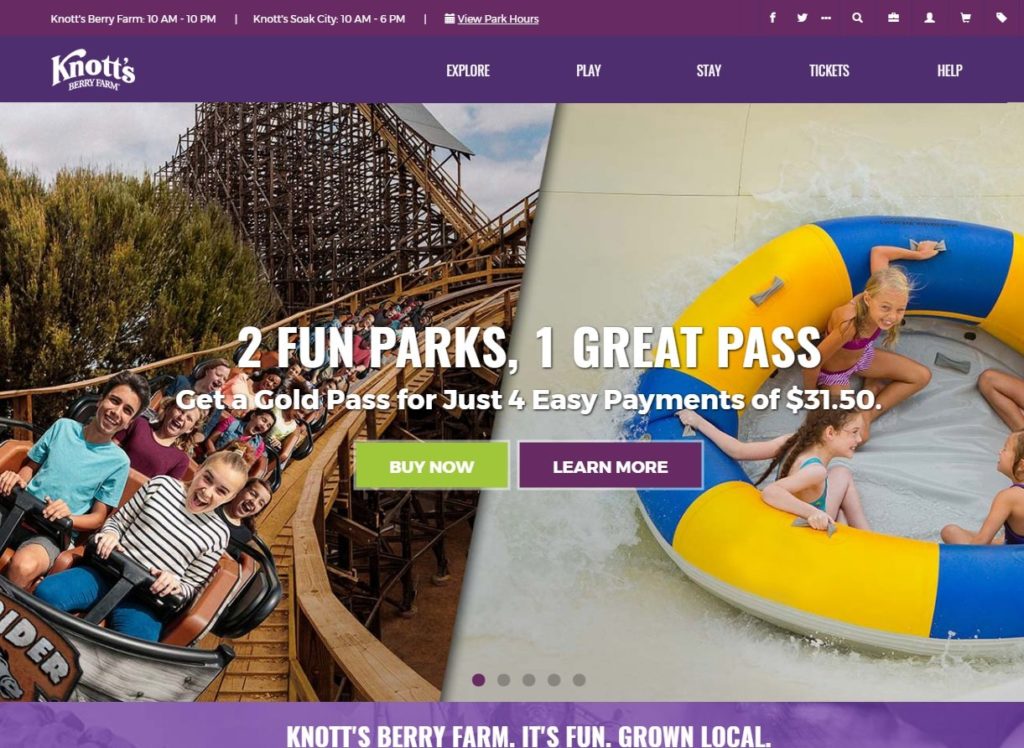Click the green BUY NOW button
The width and height of the screenshot is (1024, 748).
pos(432,466)
